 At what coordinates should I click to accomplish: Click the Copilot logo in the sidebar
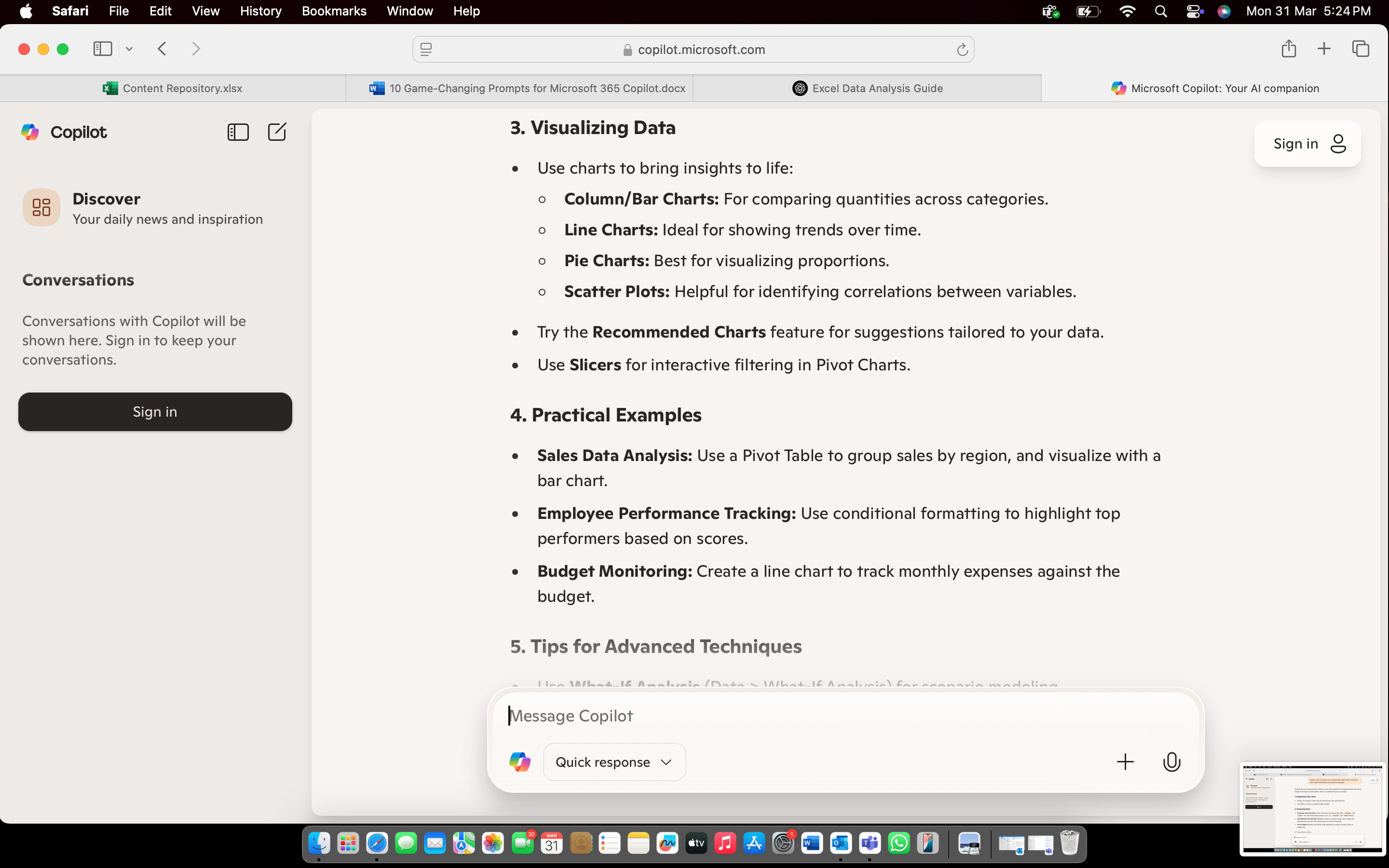tap(30, 132)
